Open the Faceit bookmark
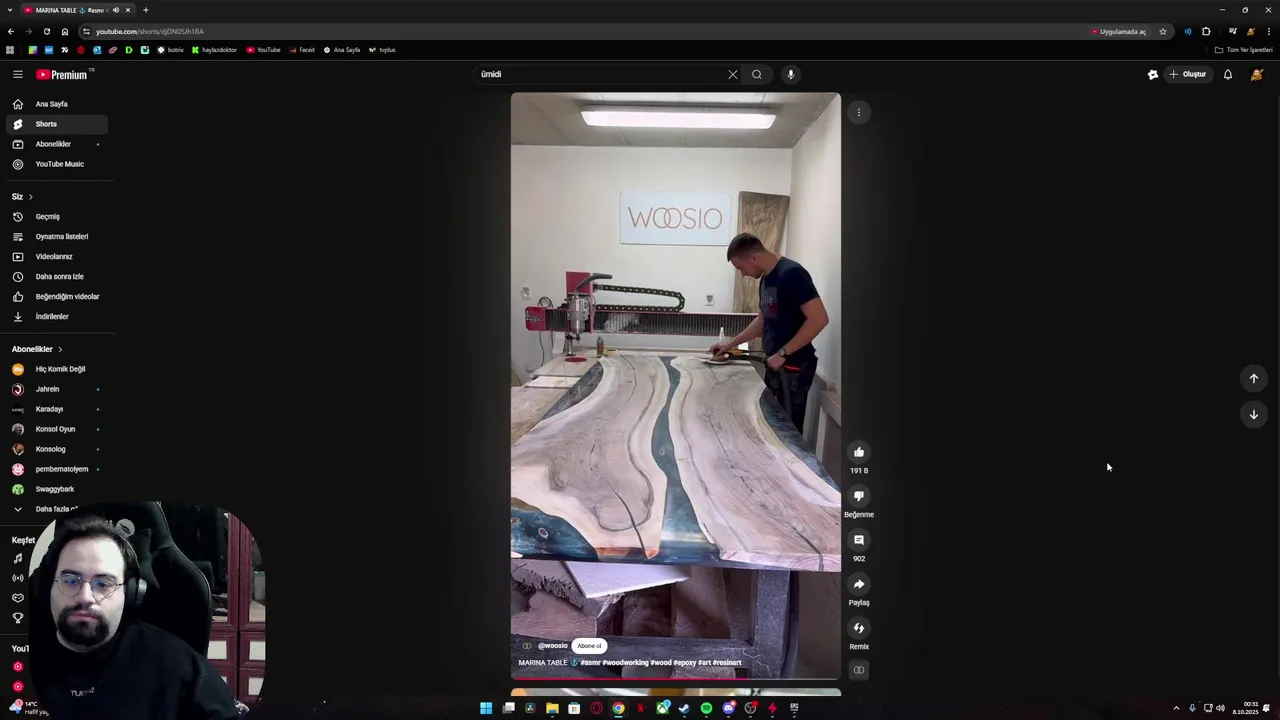The height and width of the screenshot is (720, 1280). click(301, 50)
